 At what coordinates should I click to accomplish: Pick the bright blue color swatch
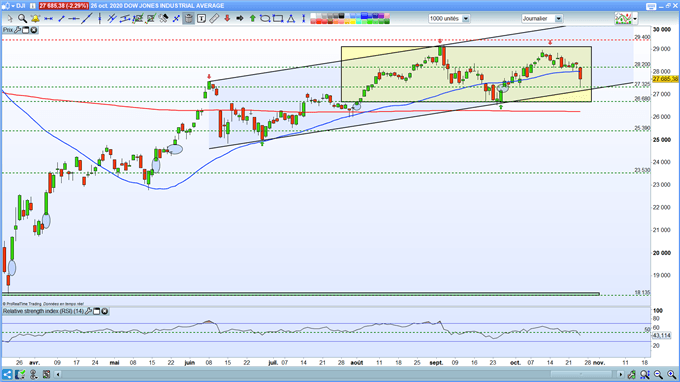pos(364,16)
